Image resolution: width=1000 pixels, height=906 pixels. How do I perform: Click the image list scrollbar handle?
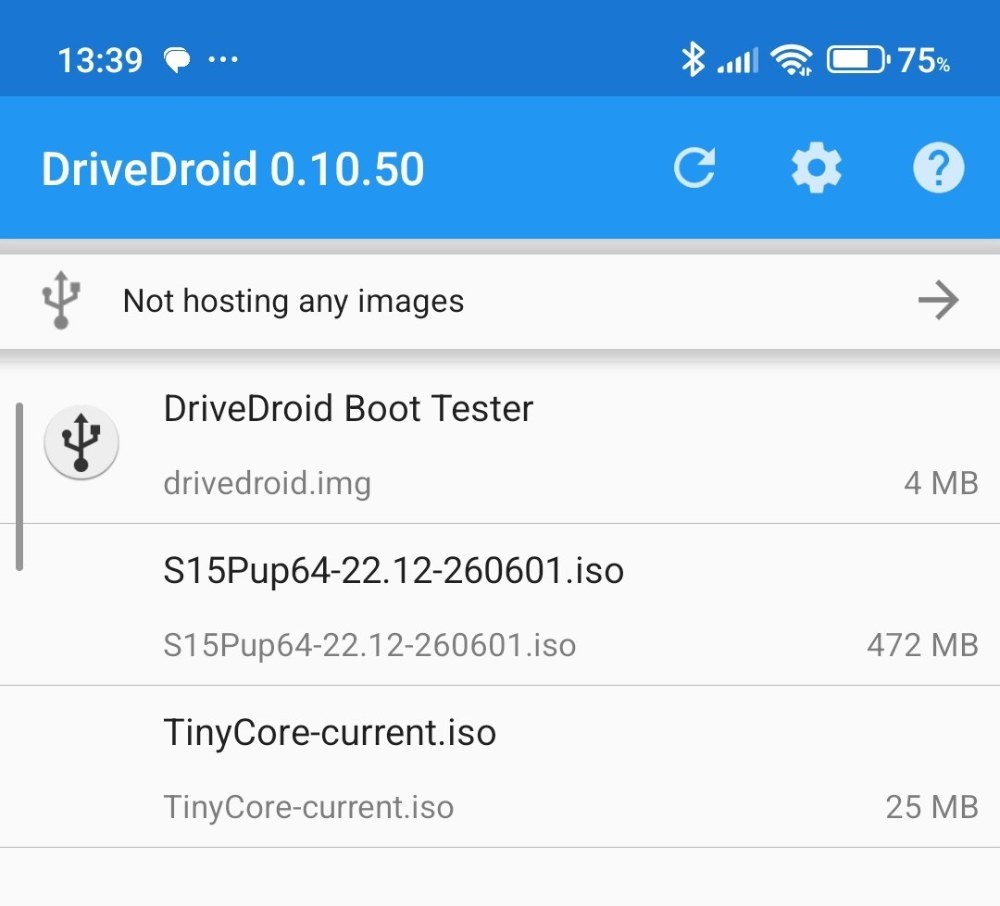click(20, 486)
